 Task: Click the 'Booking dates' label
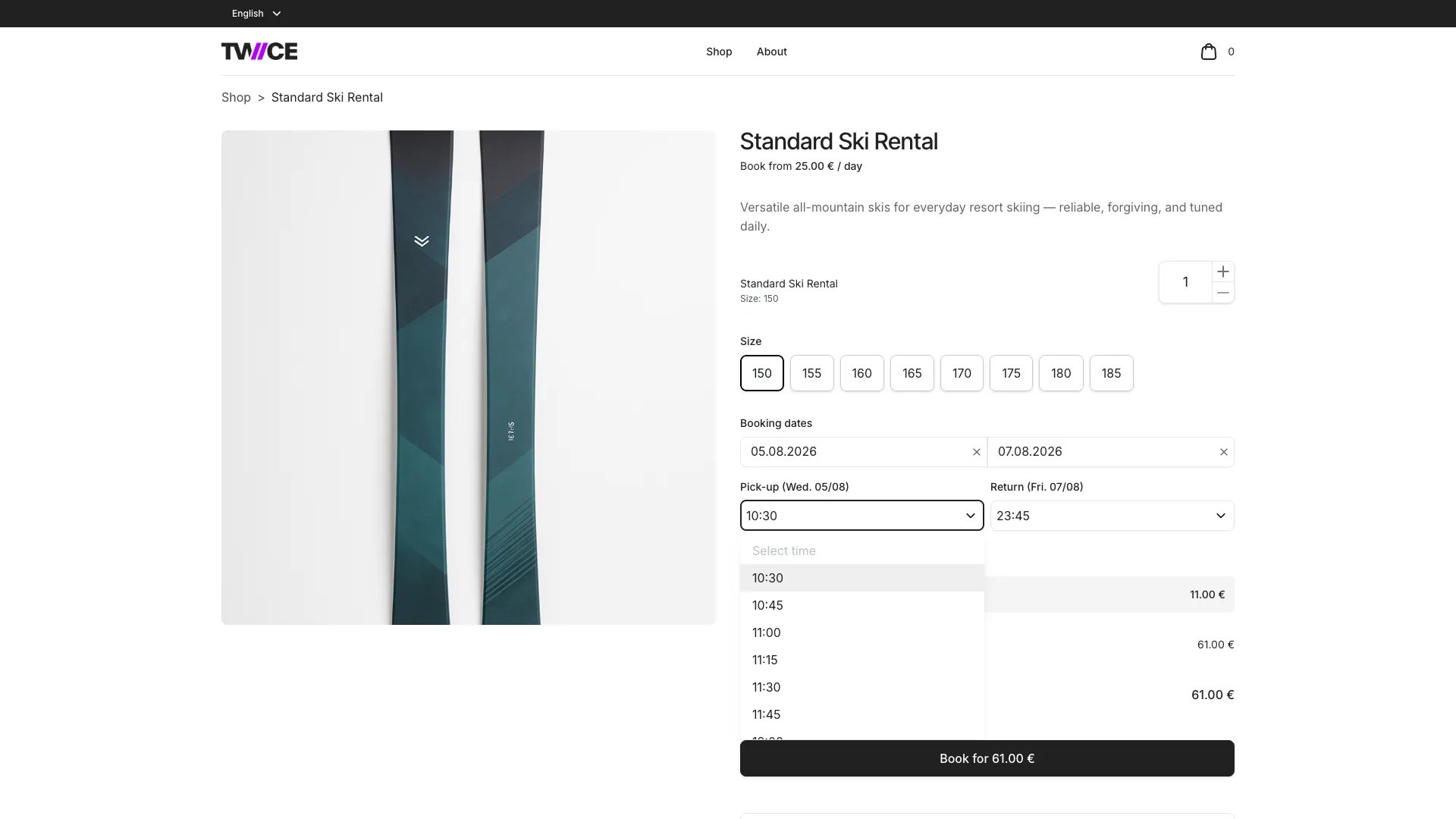(x=776, y=423)
